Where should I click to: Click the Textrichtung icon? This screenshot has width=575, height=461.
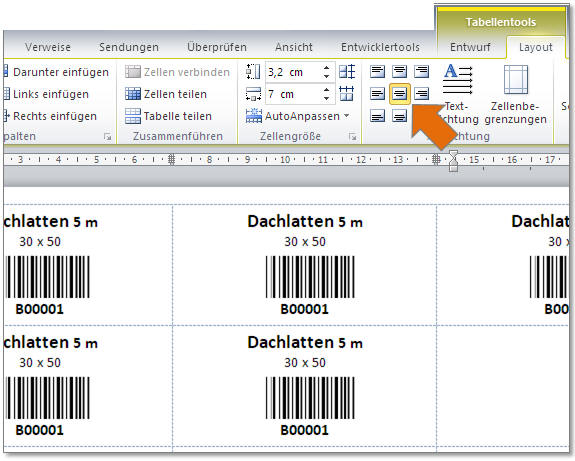457,79
